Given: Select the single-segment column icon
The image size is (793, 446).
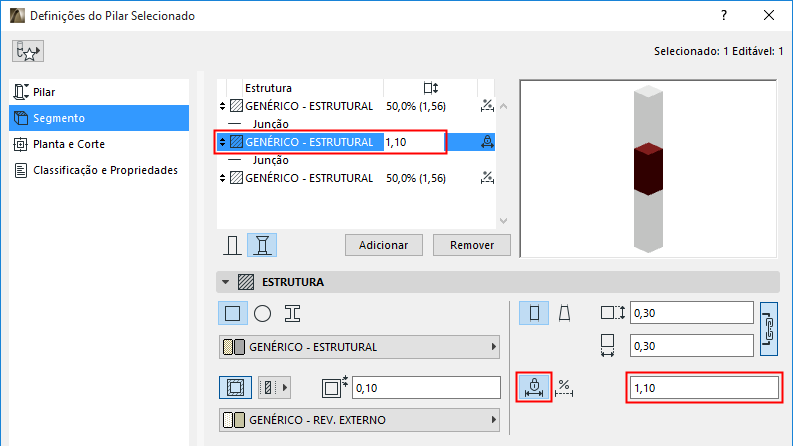Looking at the screenshot, I should [233, 245].
